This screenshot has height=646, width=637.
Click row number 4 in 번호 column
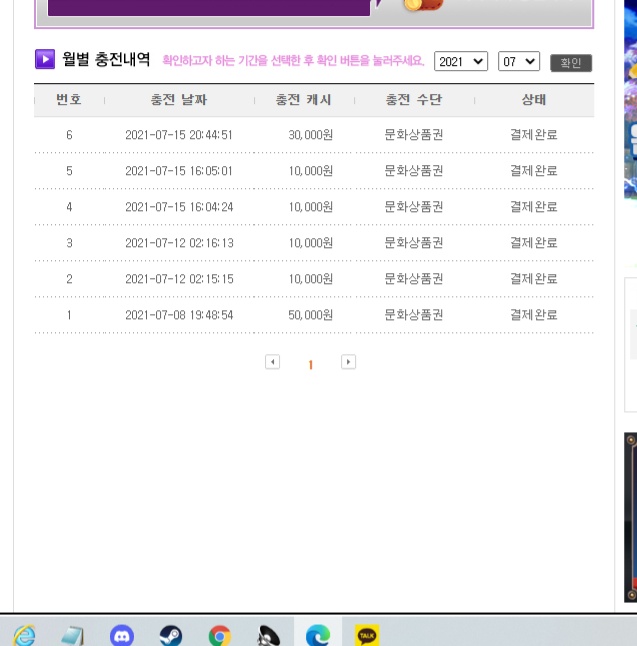click(x=69, y=206)
